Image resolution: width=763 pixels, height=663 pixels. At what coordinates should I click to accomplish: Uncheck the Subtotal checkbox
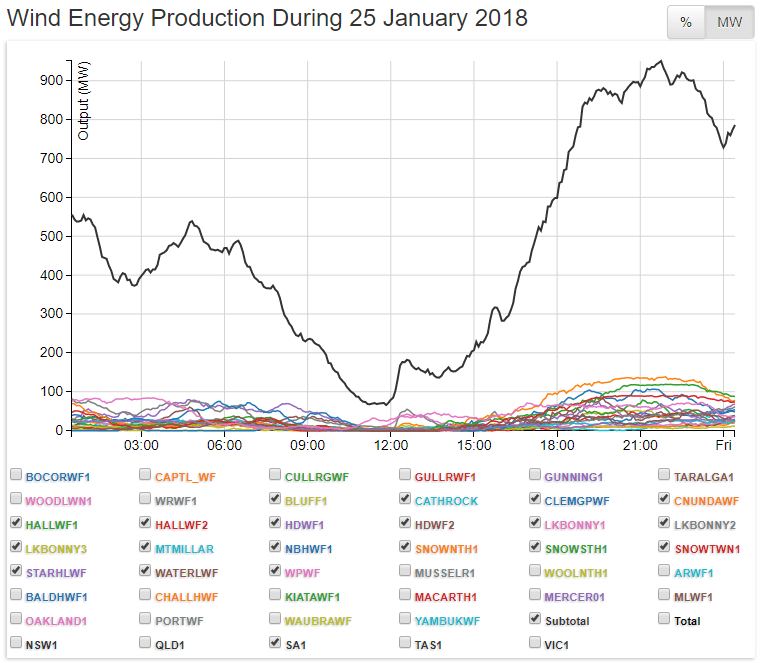pos(535,620)
